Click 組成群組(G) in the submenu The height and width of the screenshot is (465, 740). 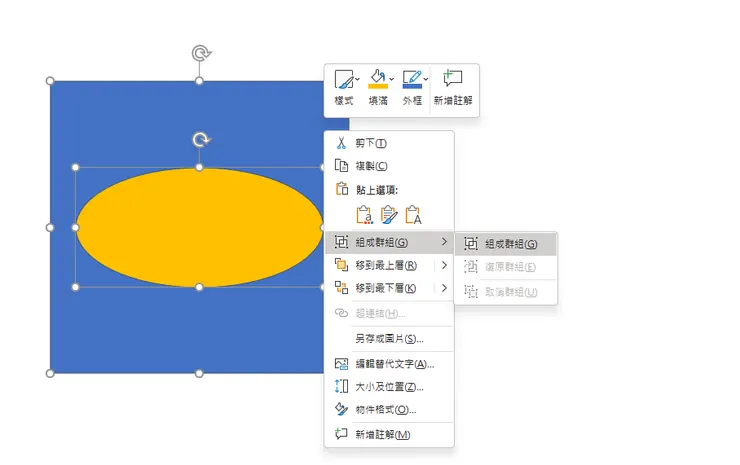tap(506, 244)
